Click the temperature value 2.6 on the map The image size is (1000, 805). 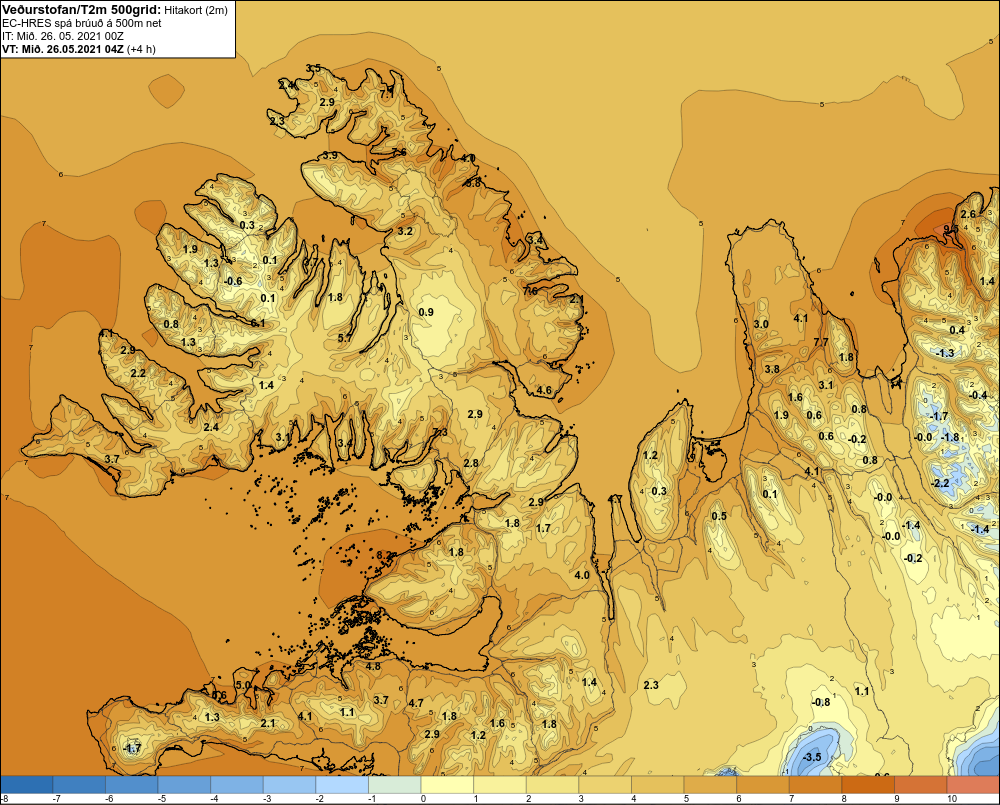click(x=968, y=214)
